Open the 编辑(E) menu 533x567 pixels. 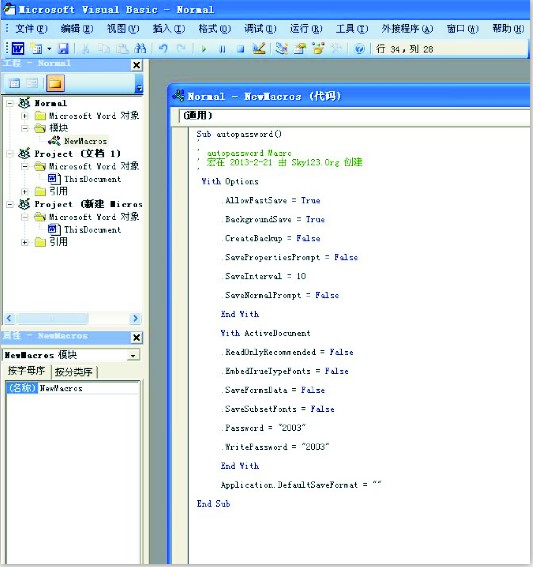(77, 29)
